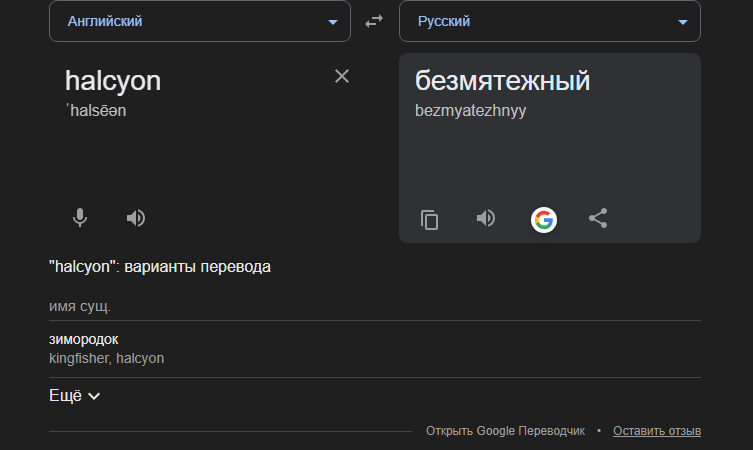Image resolution: width=753 pixels, height=450 pixels.
Task: Click the source text field with halcyon
Action: coord(113,81)
